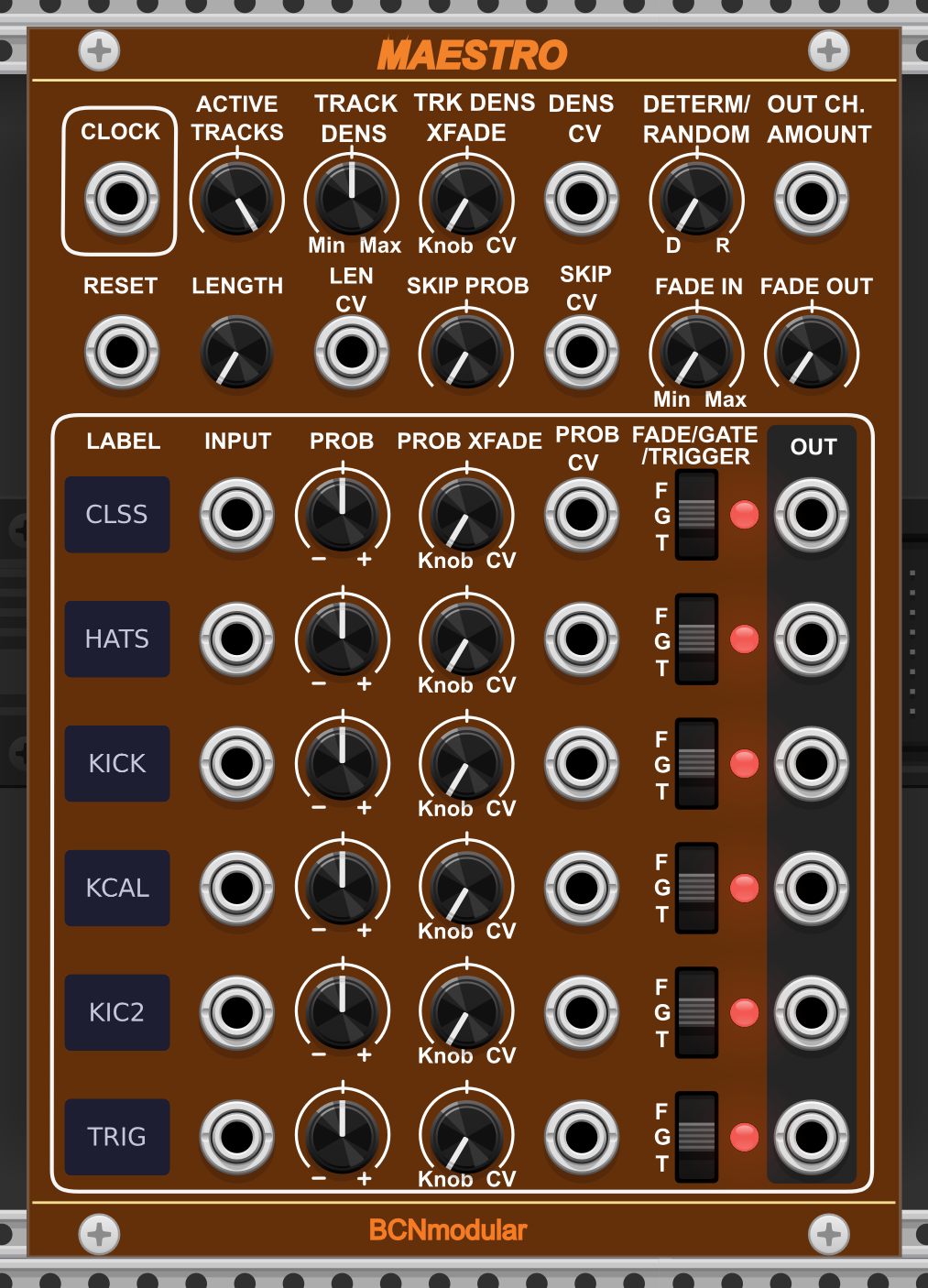Toggle the CLSS row F/G/T switch
This screenshot has width=928, height=1288.
point(696,515)
